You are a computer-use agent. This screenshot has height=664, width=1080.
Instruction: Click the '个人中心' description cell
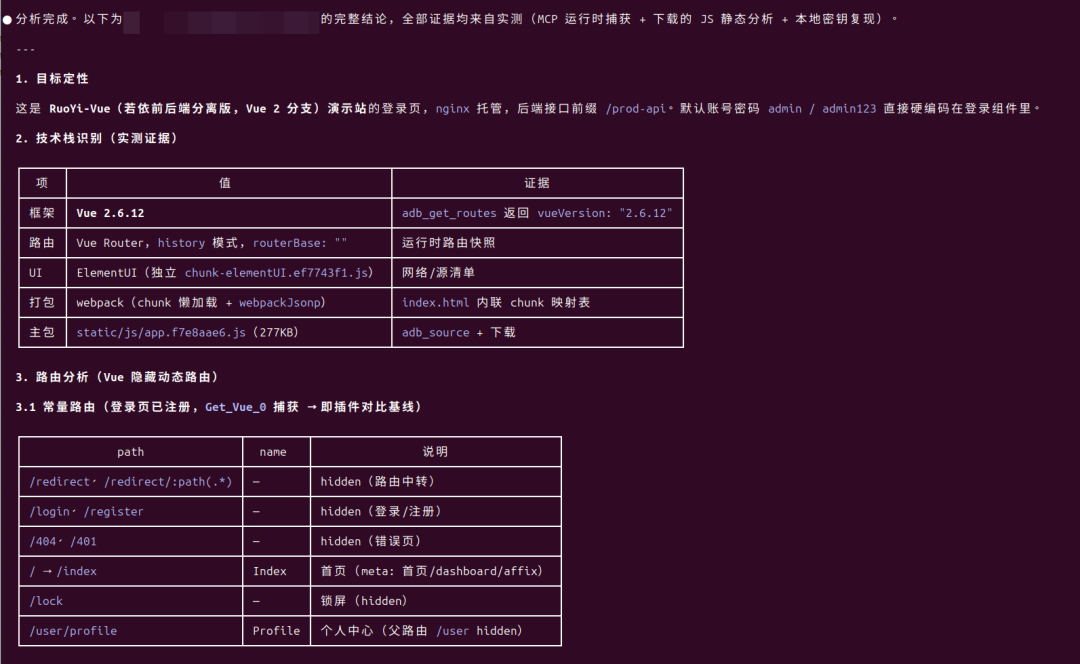click(x=435, y=631)
